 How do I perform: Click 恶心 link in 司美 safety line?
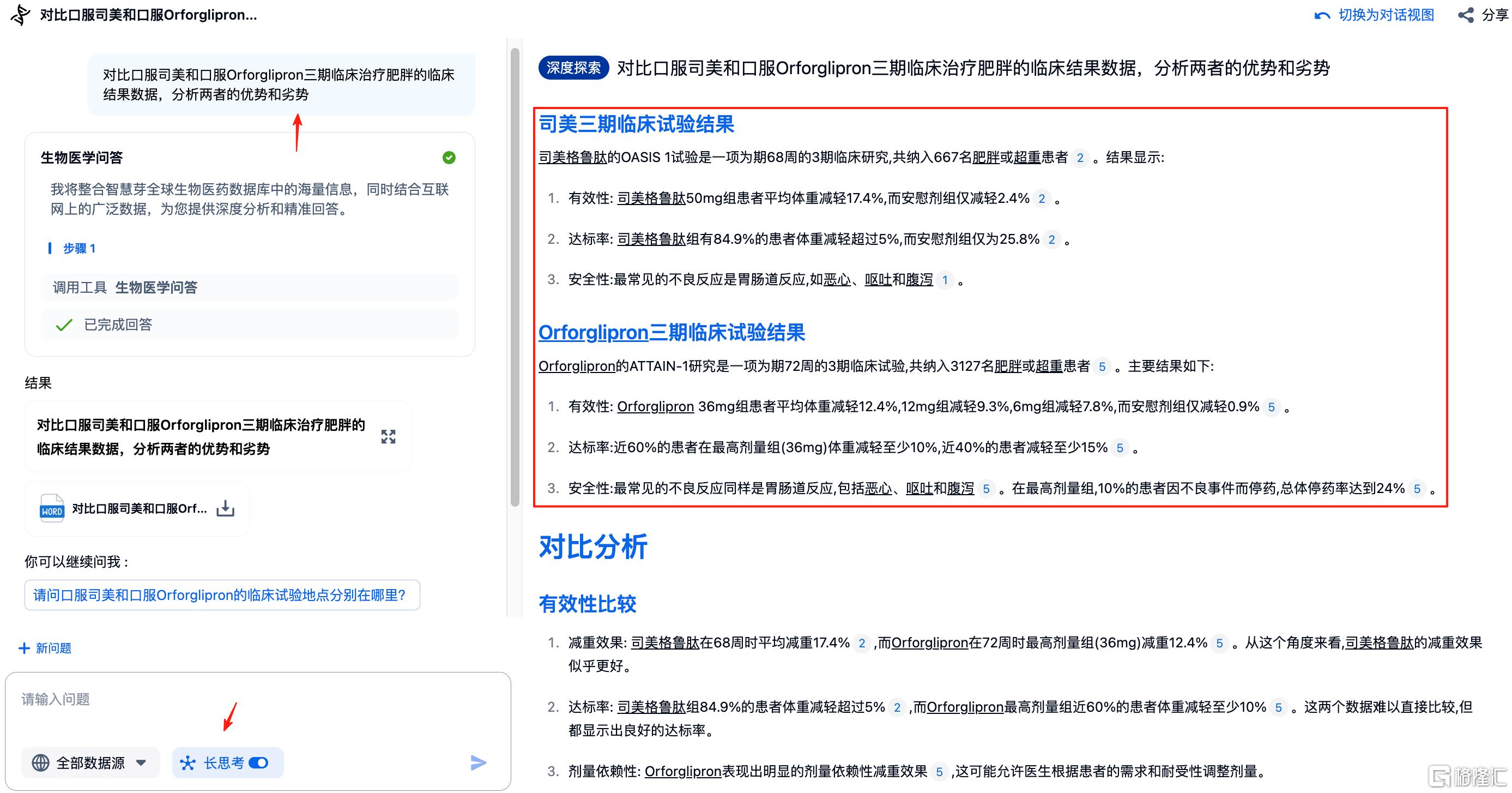pos(837,280)
